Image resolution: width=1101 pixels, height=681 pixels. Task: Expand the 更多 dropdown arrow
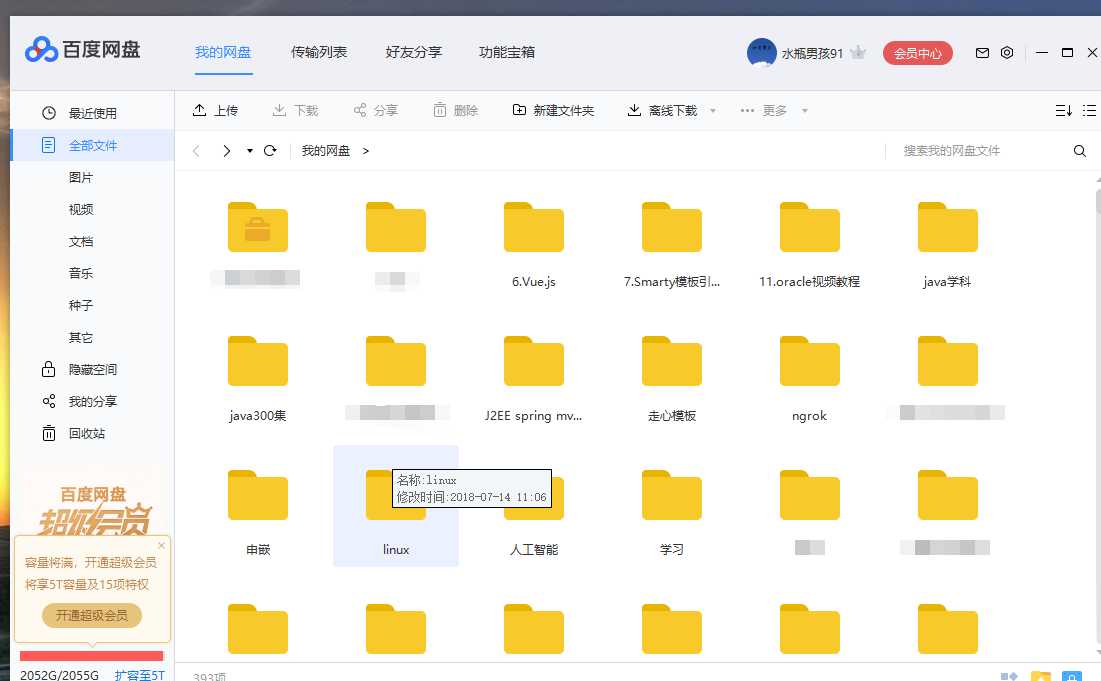coord(805,110)
